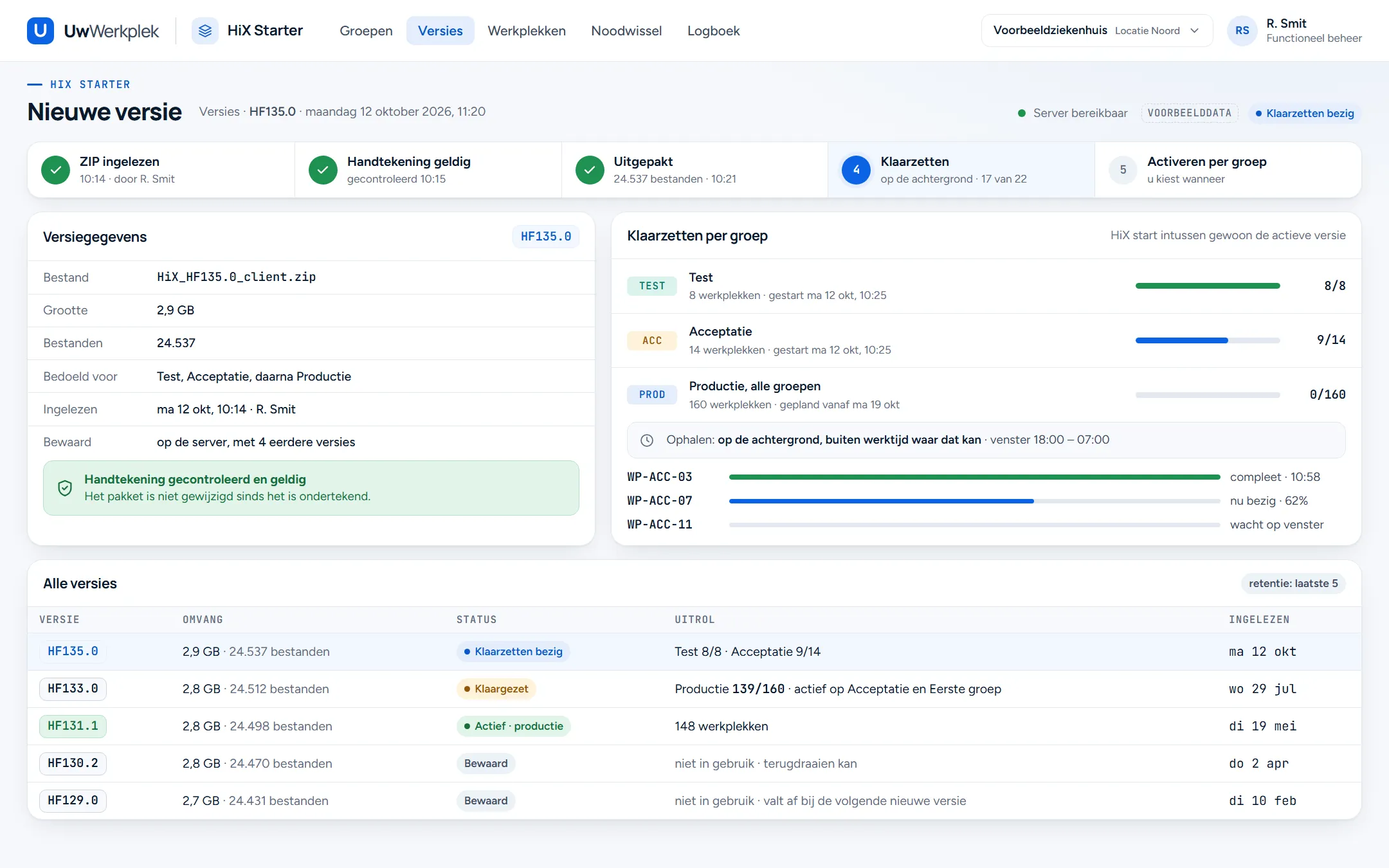Select the Activeren per groep step
Screen dimensions: 1389x868
[x=1228, y=170]
